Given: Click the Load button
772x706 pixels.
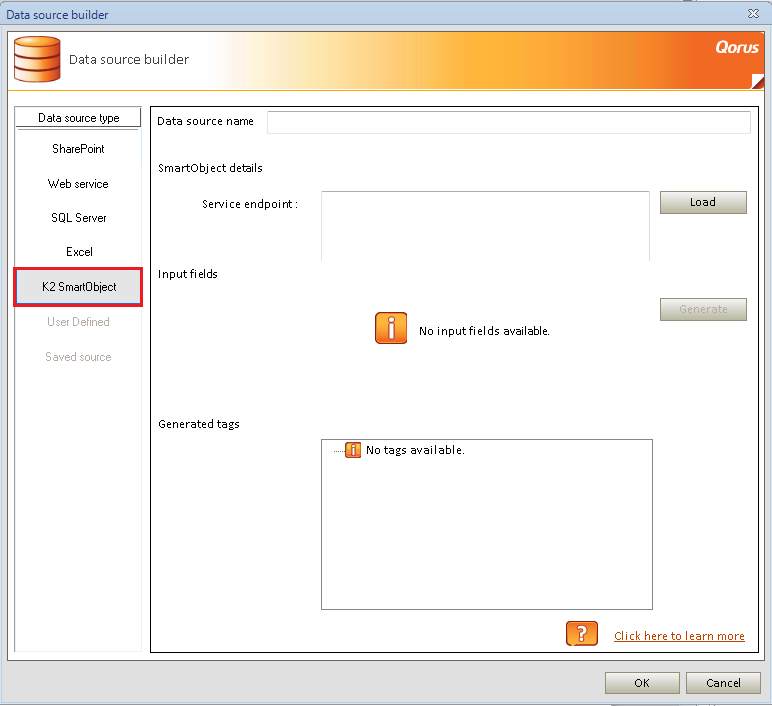Looking at the screenshot, I should tap(703, 202).
